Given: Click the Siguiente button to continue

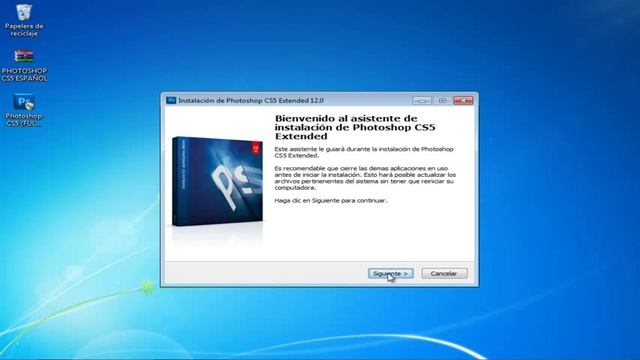Looking at the screenshot, I should pos(391,273).
